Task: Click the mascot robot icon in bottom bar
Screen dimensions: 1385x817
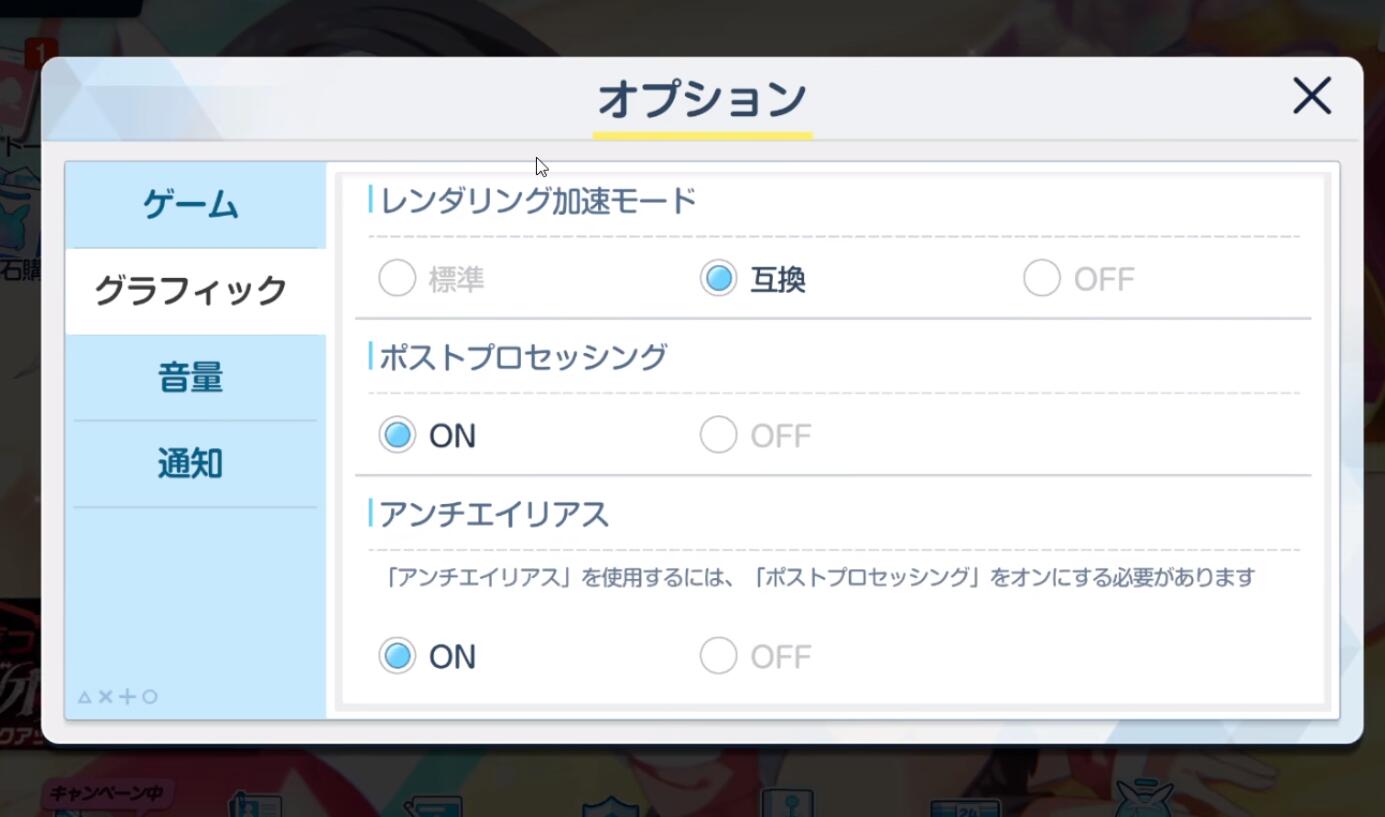Action: pos(1144,798)
